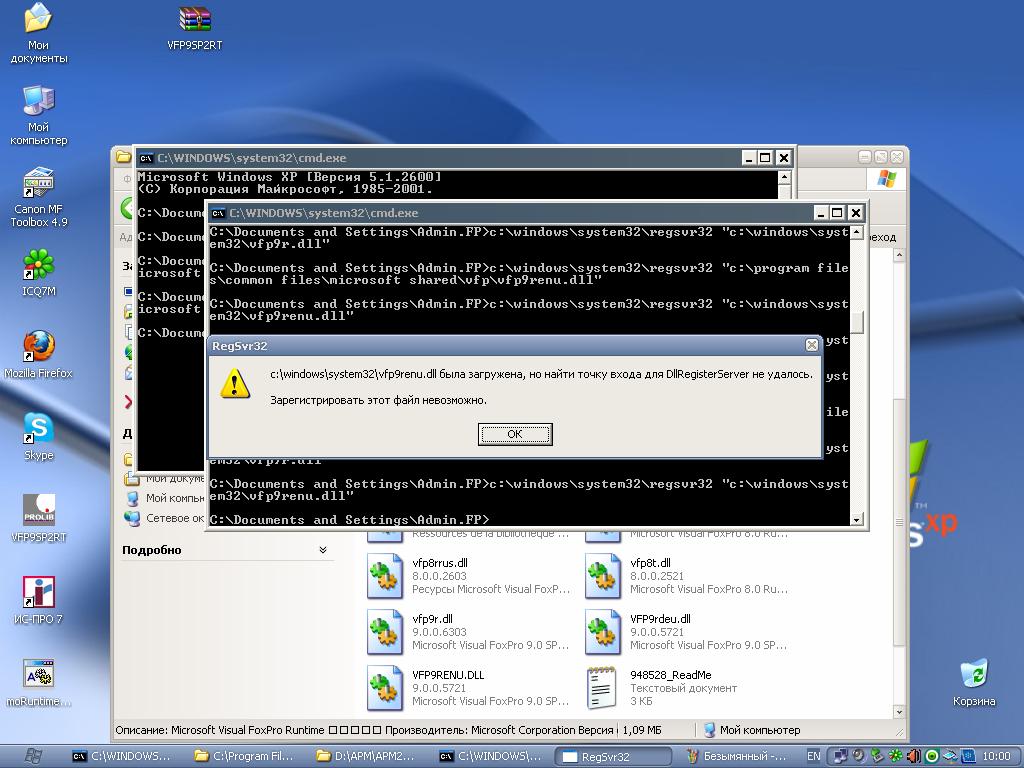The image size is (1024, 768).
Task: Close the RegSvr32 error dialog
Action: [x=811, y=345]
